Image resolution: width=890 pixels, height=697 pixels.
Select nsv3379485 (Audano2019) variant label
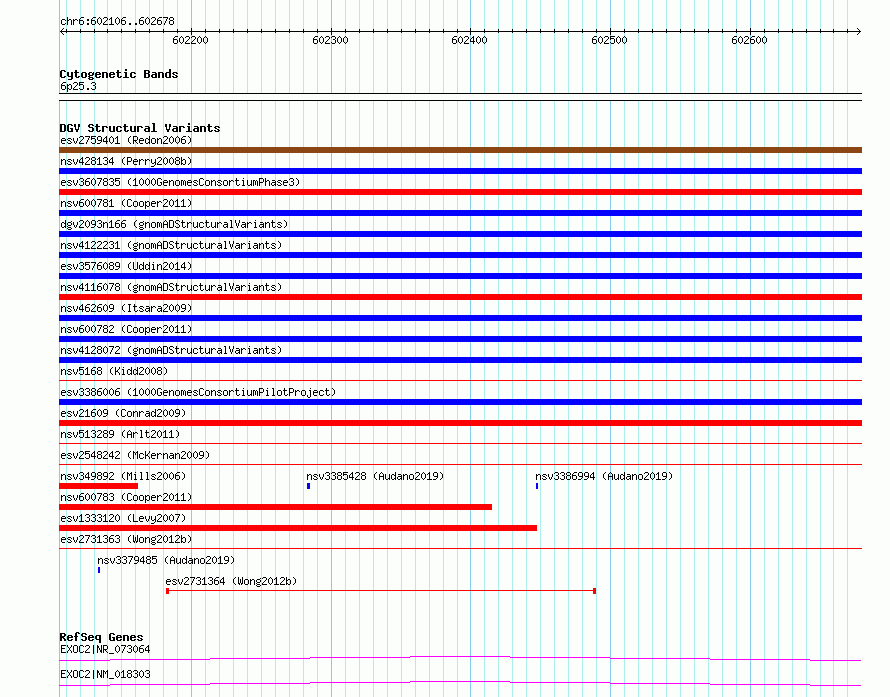tap(166, 560)
